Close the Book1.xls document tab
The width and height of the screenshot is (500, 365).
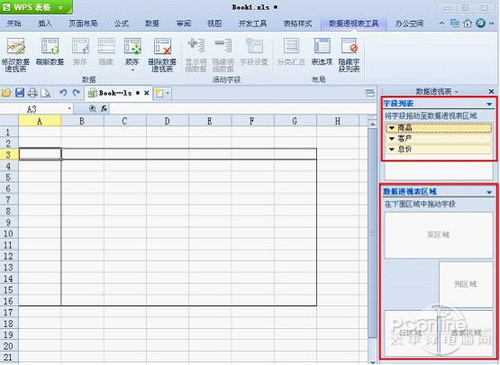146,93
